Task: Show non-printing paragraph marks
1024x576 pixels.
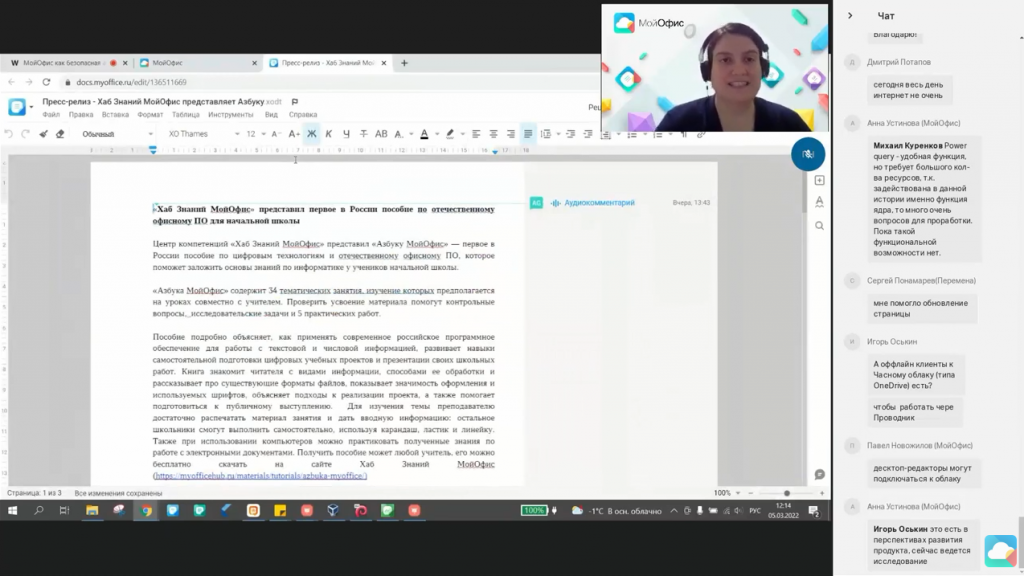Action: click(x=684, y=135)
